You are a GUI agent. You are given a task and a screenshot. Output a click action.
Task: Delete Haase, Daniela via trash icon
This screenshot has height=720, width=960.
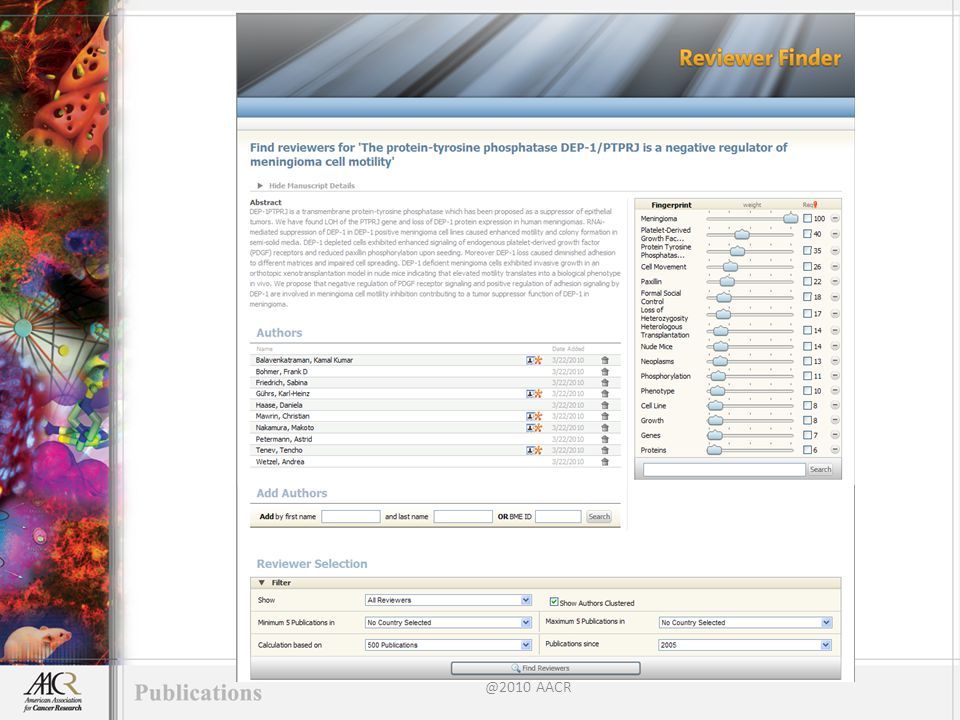[605, 405]
